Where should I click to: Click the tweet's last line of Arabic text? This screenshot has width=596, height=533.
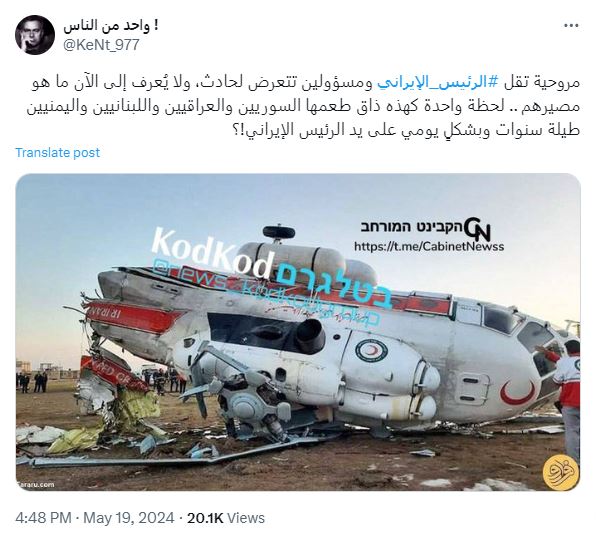[x=405, y=130]
